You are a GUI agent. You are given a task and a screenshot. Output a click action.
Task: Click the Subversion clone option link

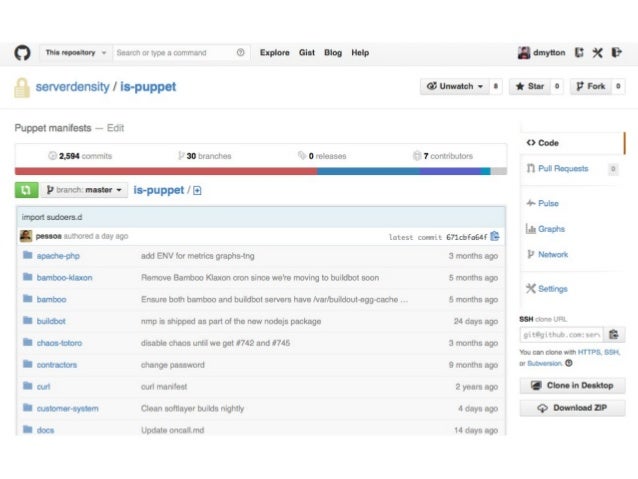544,363
